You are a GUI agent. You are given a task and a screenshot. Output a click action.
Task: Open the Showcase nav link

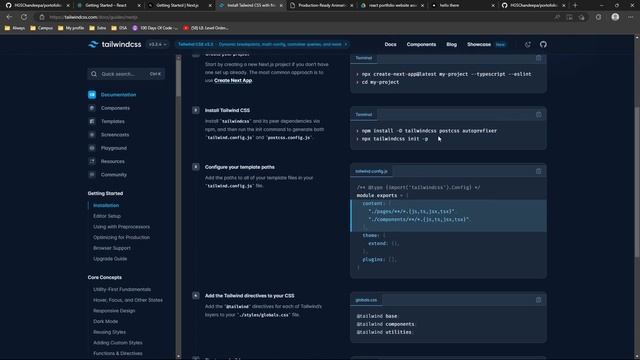[479, 44]
